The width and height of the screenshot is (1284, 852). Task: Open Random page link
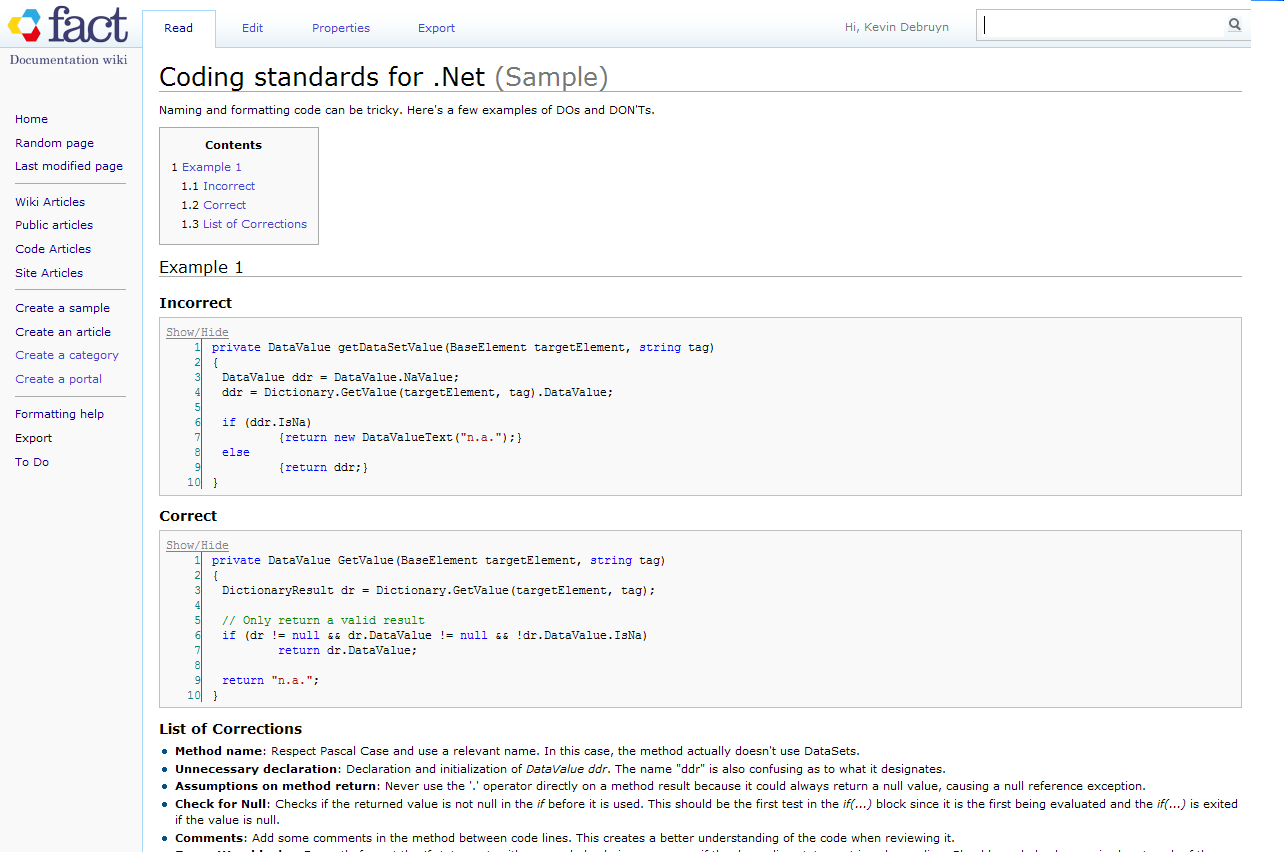54,143
